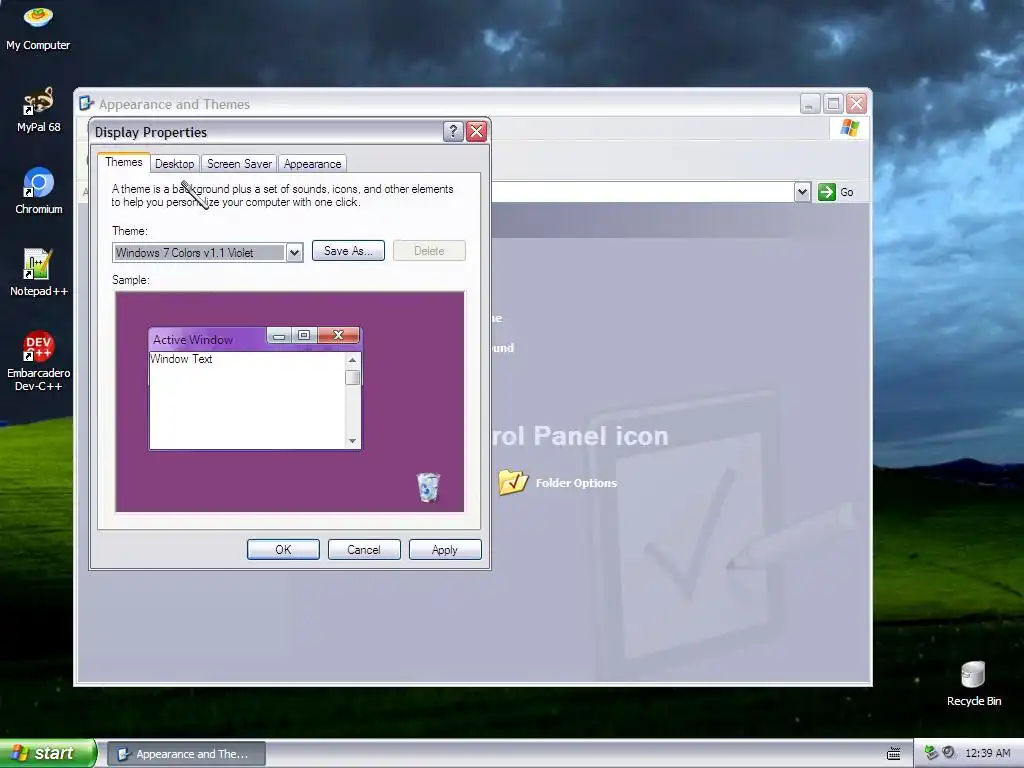Open the Theme dropdown list
The height and width of the screenshot is (768, 1024).
coord(295,253)
